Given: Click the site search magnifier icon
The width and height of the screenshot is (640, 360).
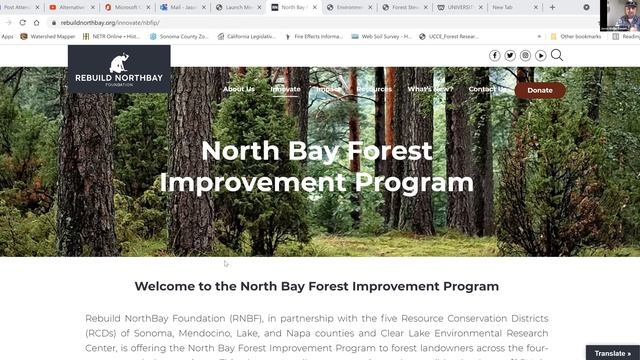Looking at the screenshot, I should tap(557, 55).
